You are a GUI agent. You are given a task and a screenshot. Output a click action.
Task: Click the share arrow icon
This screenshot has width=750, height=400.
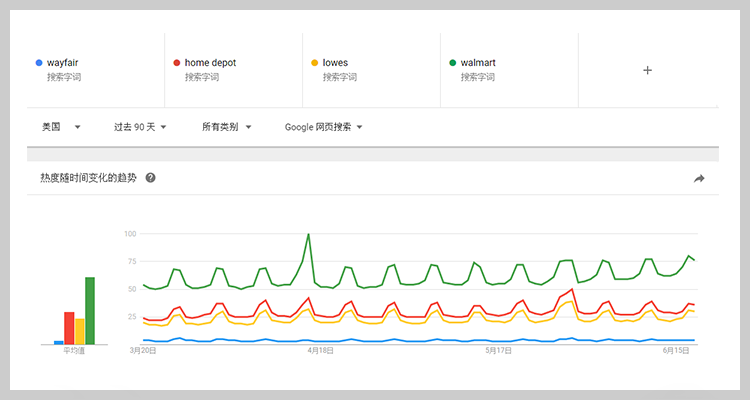pyautogui.click(x=699, y=178)
